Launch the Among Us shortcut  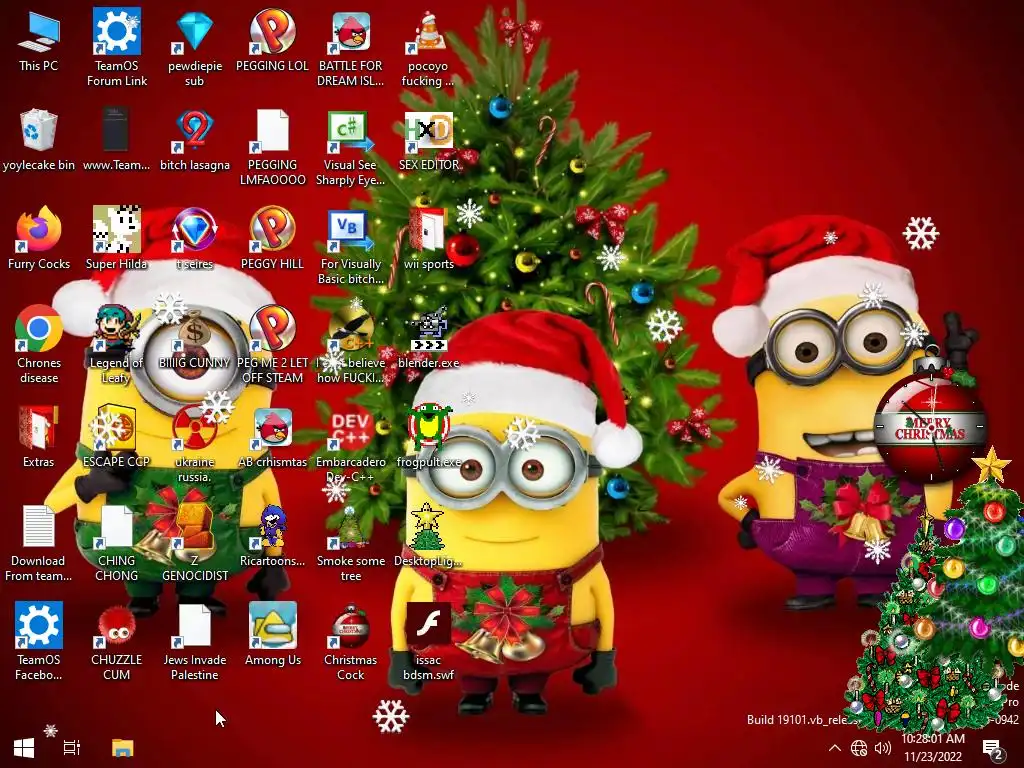272,633
